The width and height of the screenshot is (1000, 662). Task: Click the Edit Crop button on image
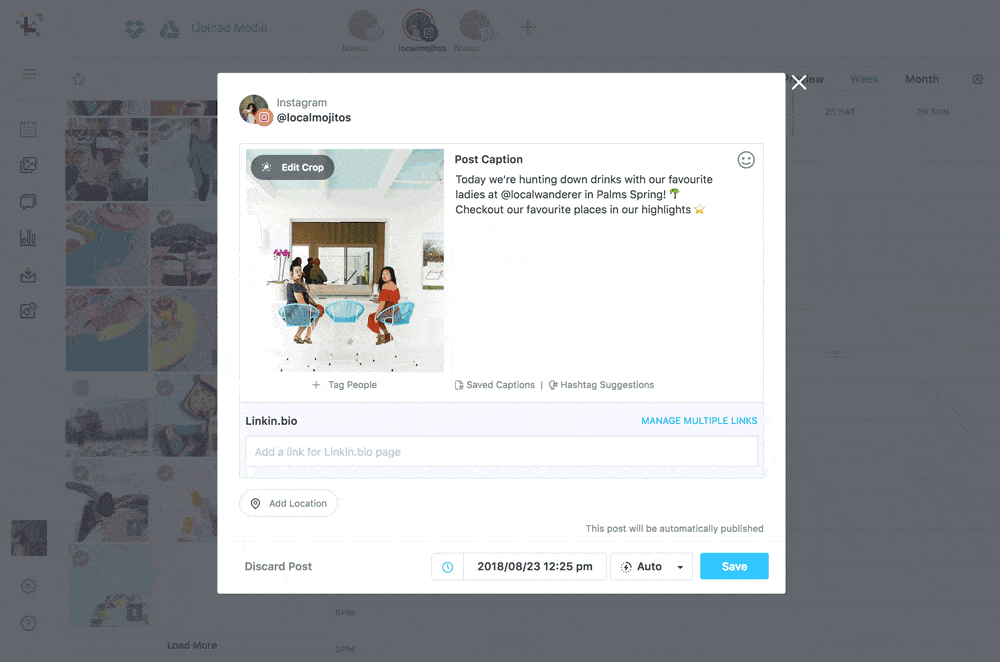pyautogui.click(x=292, y=167)
